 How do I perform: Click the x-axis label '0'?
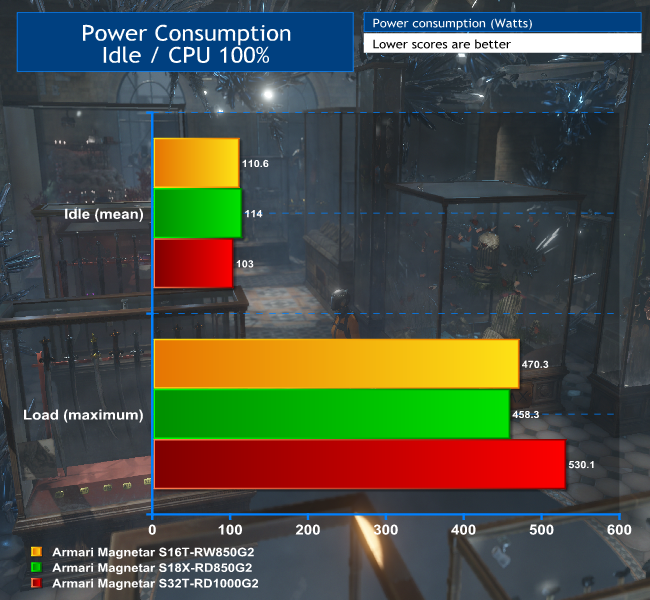point(152,530)
